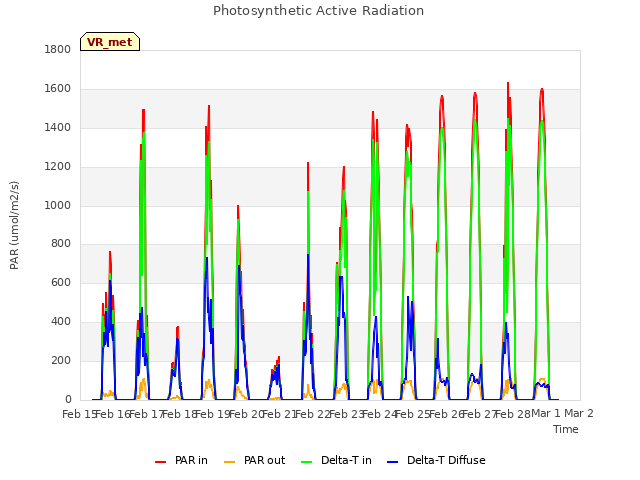640x480 pixels.
Task: Select the chart title Photosynthetic Active Radiation
Action: [318, 11]
